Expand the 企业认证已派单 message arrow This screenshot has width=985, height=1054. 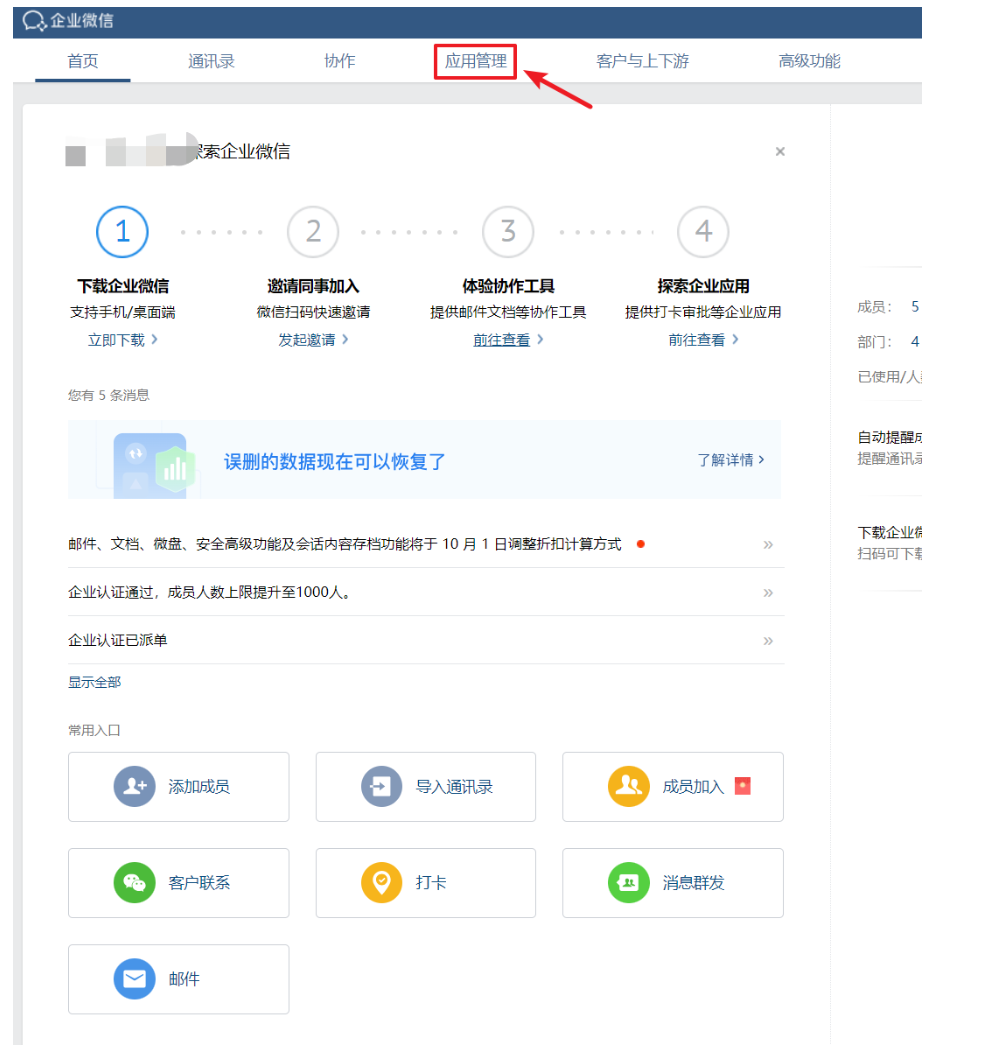coord(768,641)
